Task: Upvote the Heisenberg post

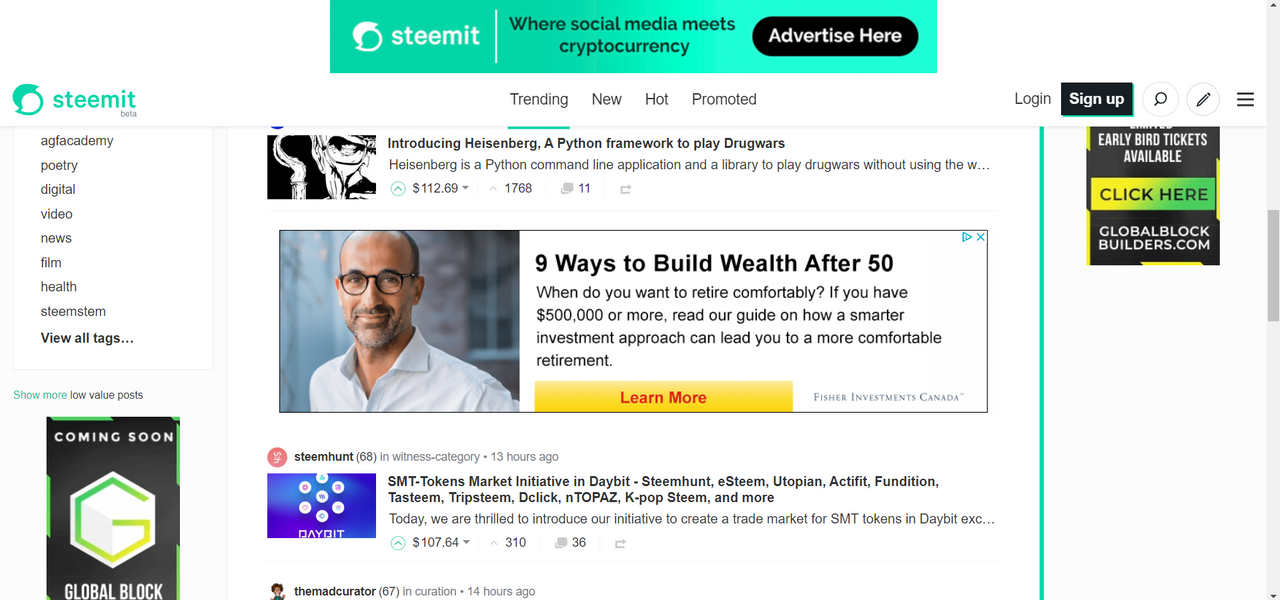Action: [398, 188]
